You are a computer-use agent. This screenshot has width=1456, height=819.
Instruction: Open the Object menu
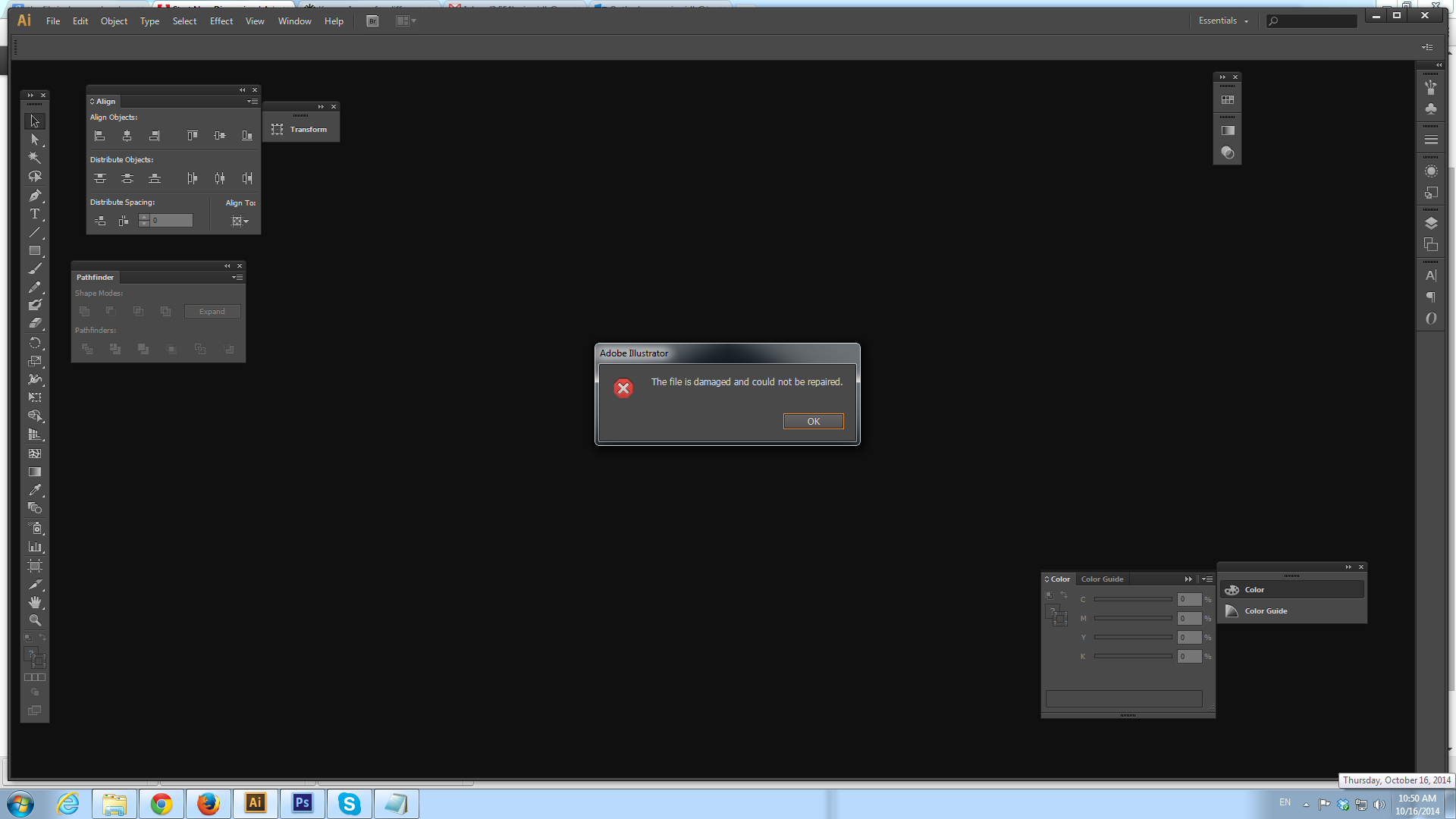tap(113, 20)
